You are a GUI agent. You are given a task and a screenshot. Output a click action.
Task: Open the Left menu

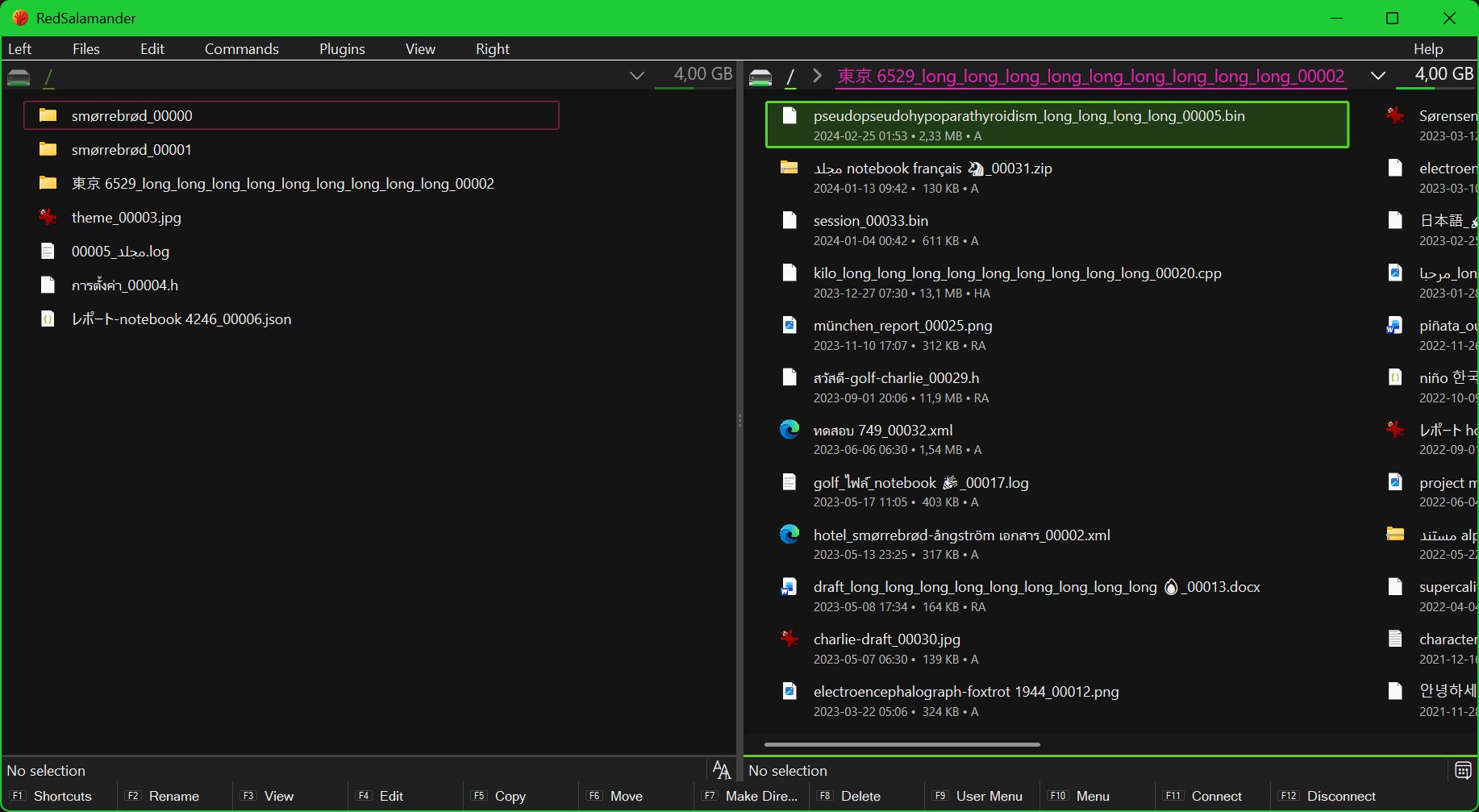click(19, 49)
